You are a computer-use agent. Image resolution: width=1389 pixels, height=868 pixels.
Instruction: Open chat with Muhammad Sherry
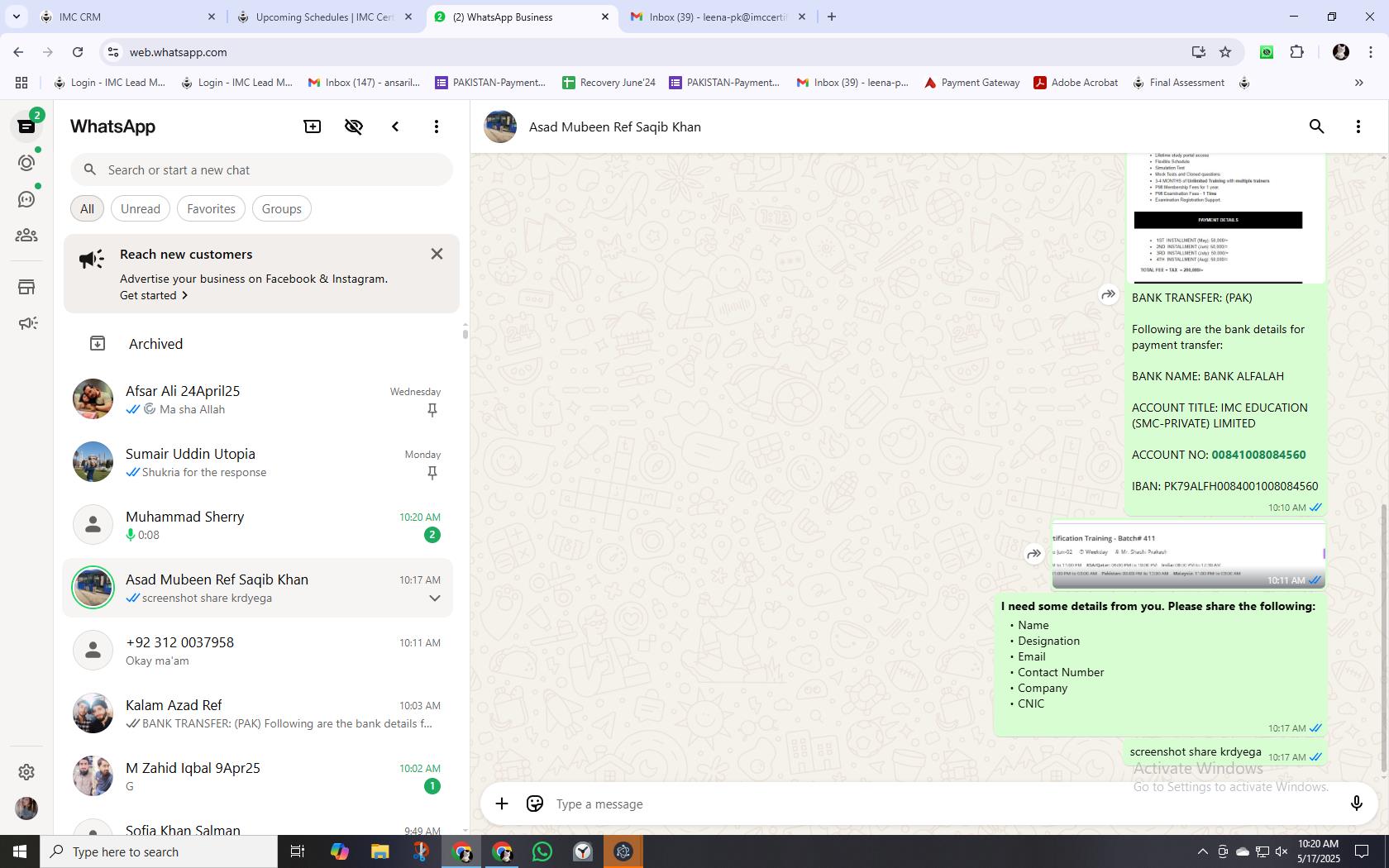258,525
